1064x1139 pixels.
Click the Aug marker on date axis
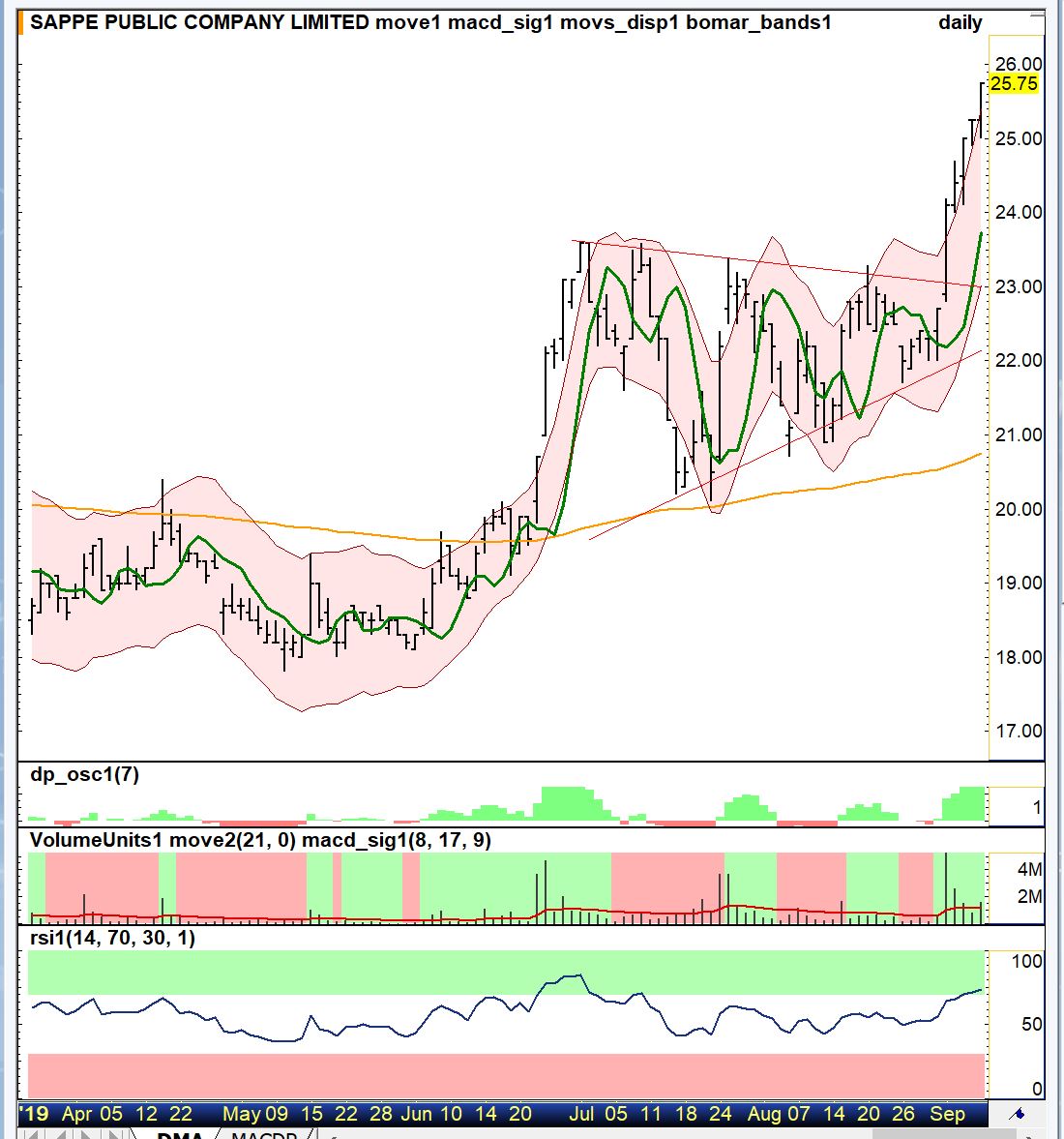[x=764, y=1114]
